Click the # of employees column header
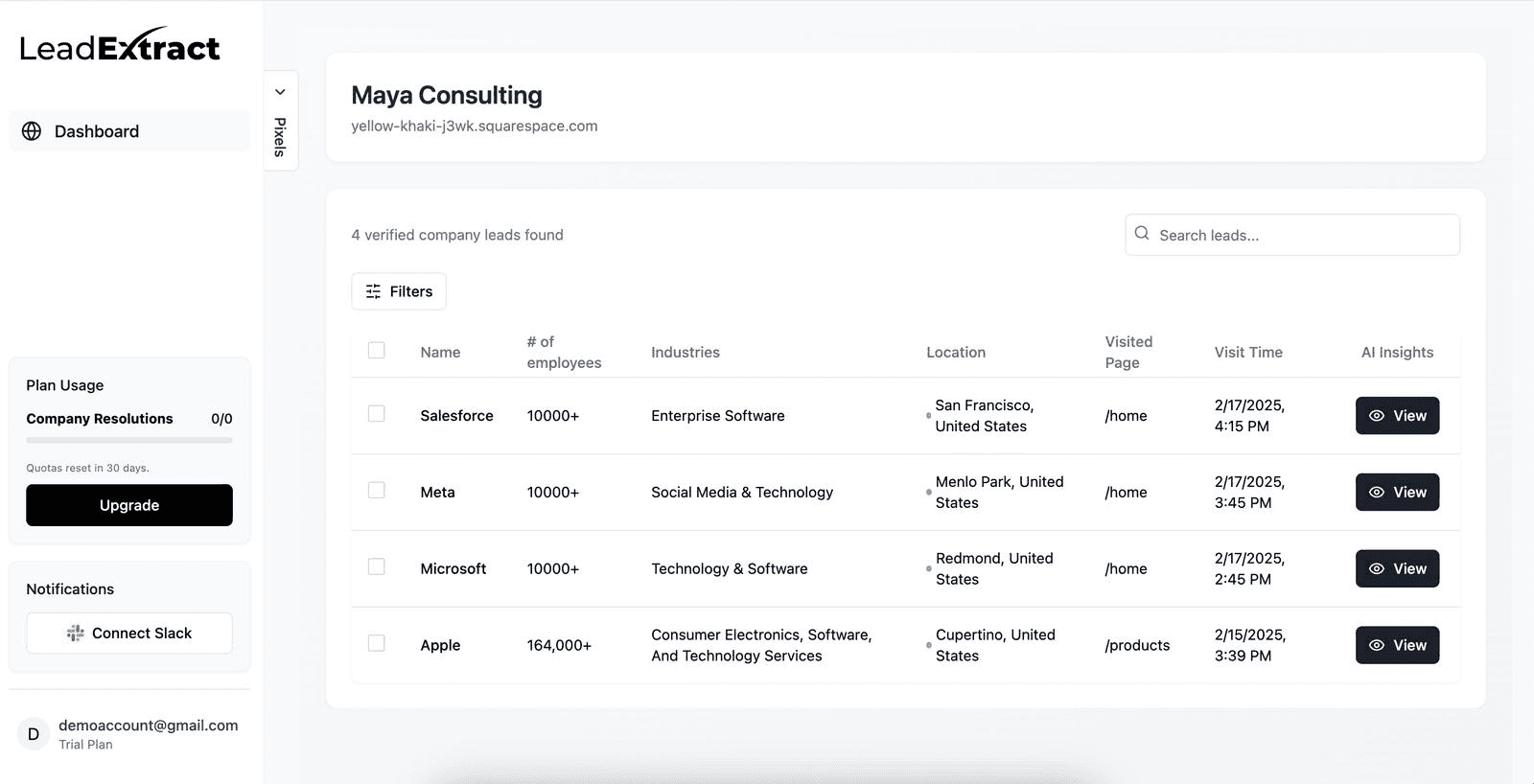 click(564, 353)
